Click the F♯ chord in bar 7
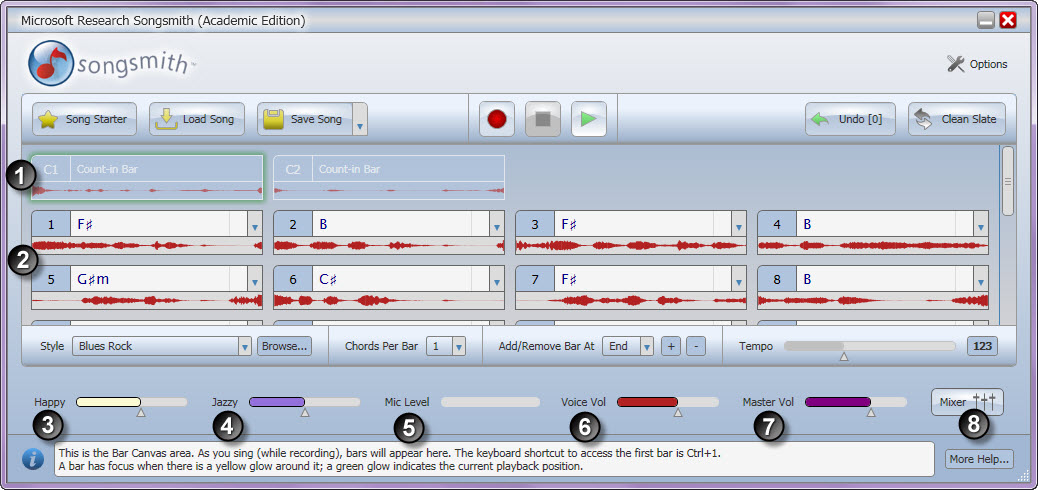Viewport: 1038px width, 490px height. pos(569,279)
